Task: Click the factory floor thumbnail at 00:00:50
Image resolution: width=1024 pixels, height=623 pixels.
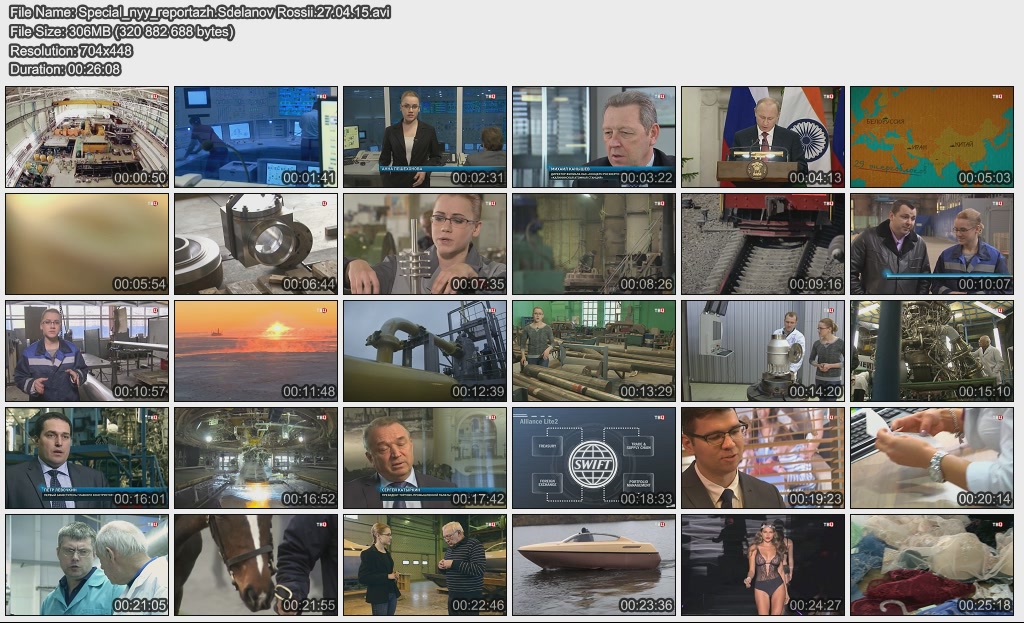Action: click(87, 137)
